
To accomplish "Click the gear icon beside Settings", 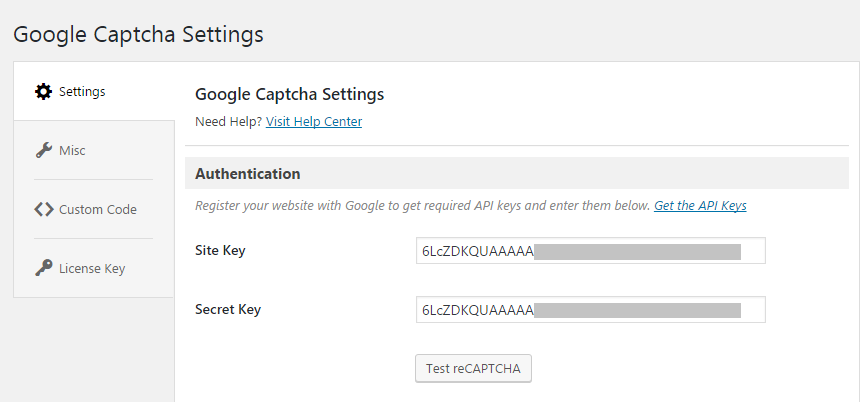I will [43, 92].
